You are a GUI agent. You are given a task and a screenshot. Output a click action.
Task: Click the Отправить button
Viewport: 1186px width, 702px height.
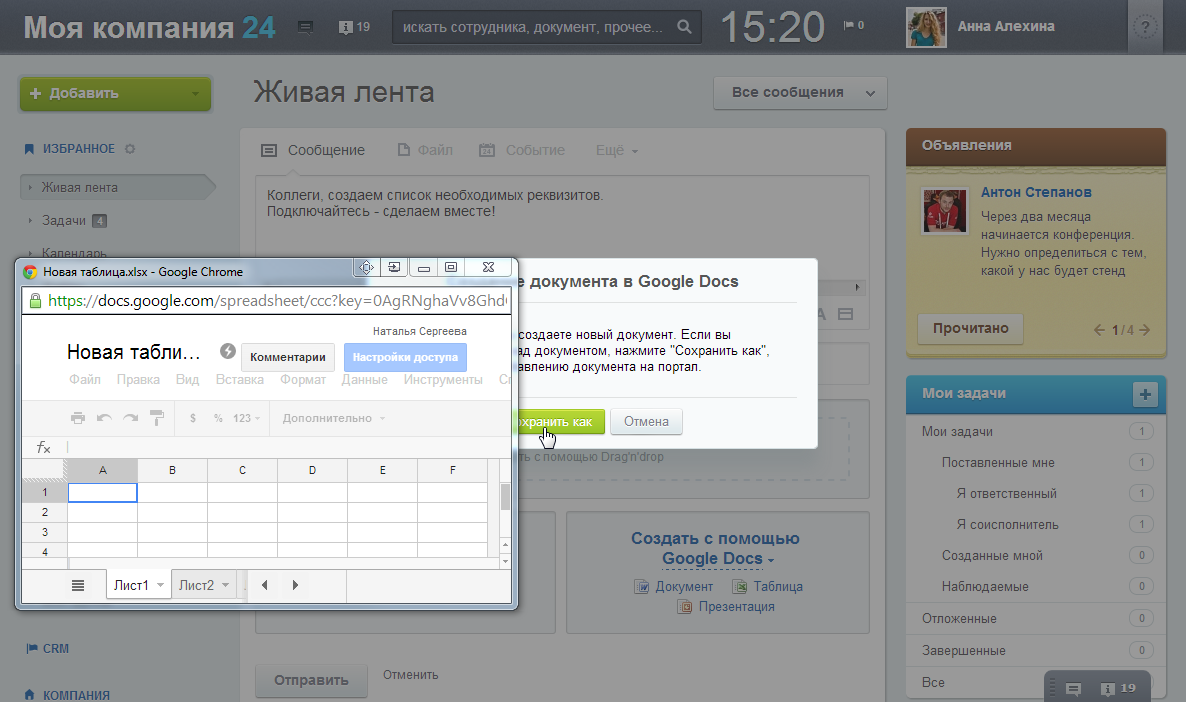311,680
